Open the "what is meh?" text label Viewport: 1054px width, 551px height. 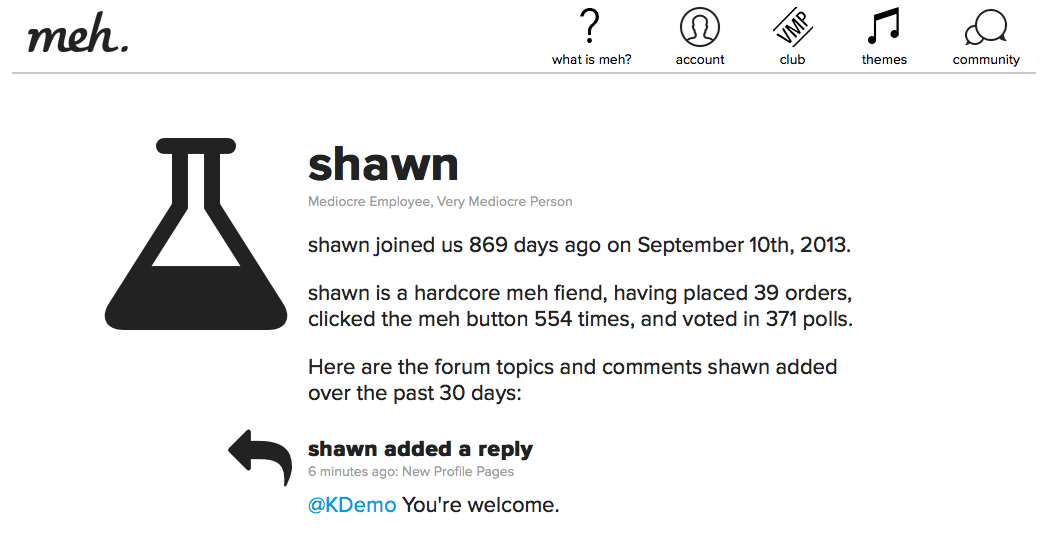[x=592, y=60]
